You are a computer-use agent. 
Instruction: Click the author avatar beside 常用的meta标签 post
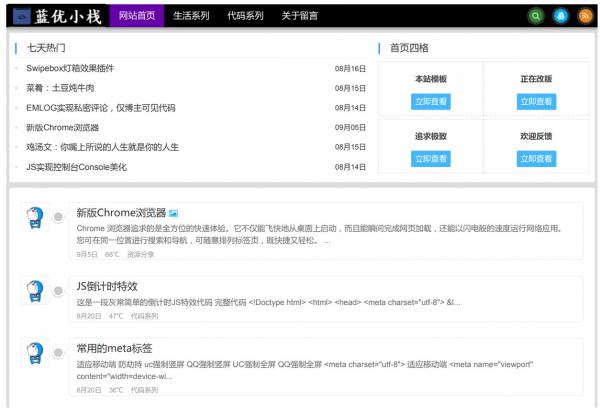35,353
